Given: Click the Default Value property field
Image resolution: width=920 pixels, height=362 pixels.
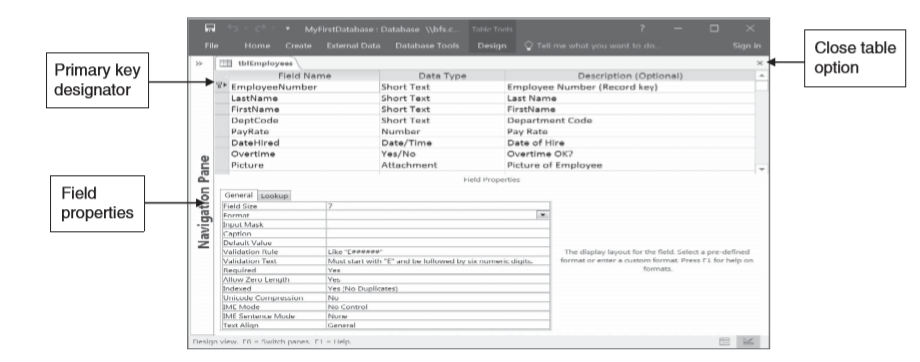Looking at the screenshot, I should click(438, 243).
